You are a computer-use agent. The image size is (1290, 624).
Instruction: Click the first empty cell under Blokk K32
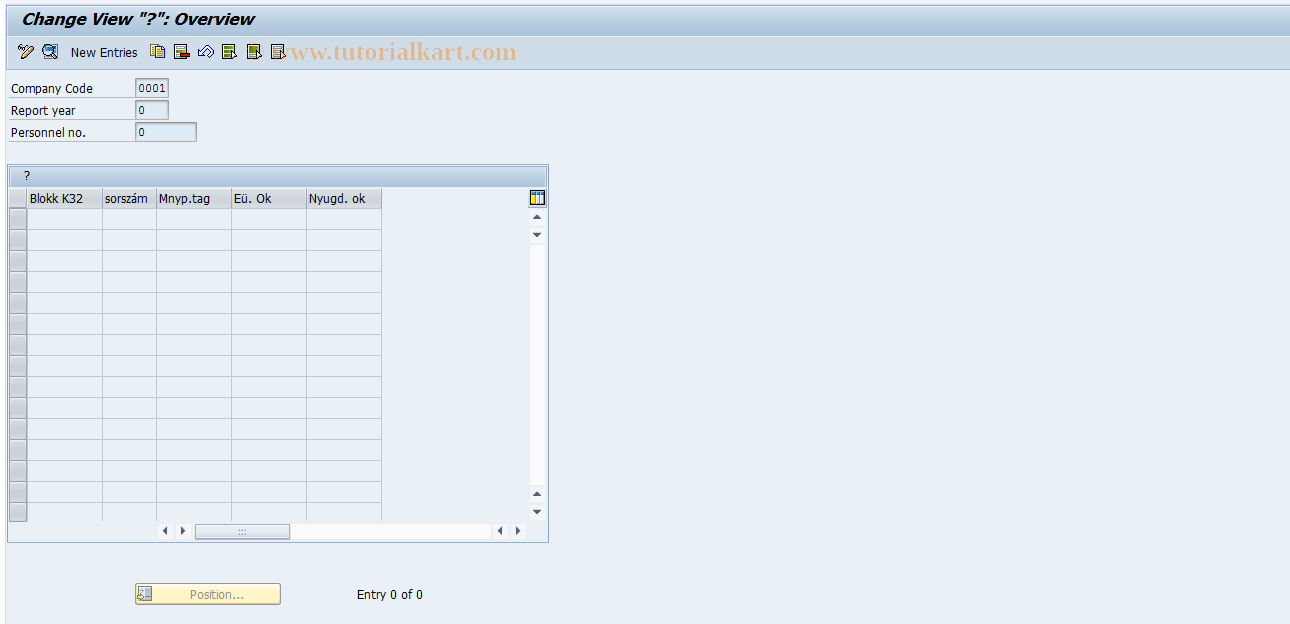tap(65, 219)
